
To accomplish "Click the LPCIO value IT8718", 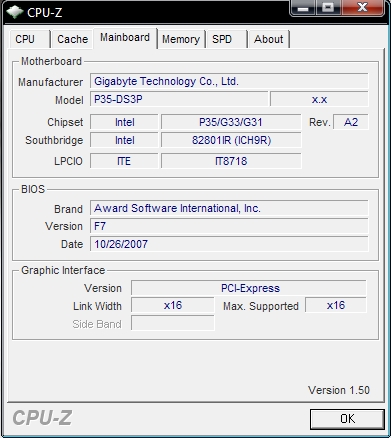I will [x=231, y=161].
